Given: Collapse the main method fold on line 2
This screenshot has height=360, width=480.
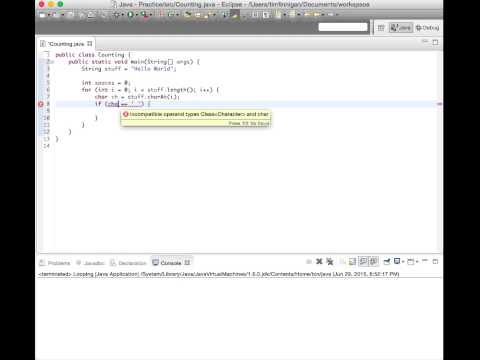Looking at the screenshot, I should pos(52,62).
